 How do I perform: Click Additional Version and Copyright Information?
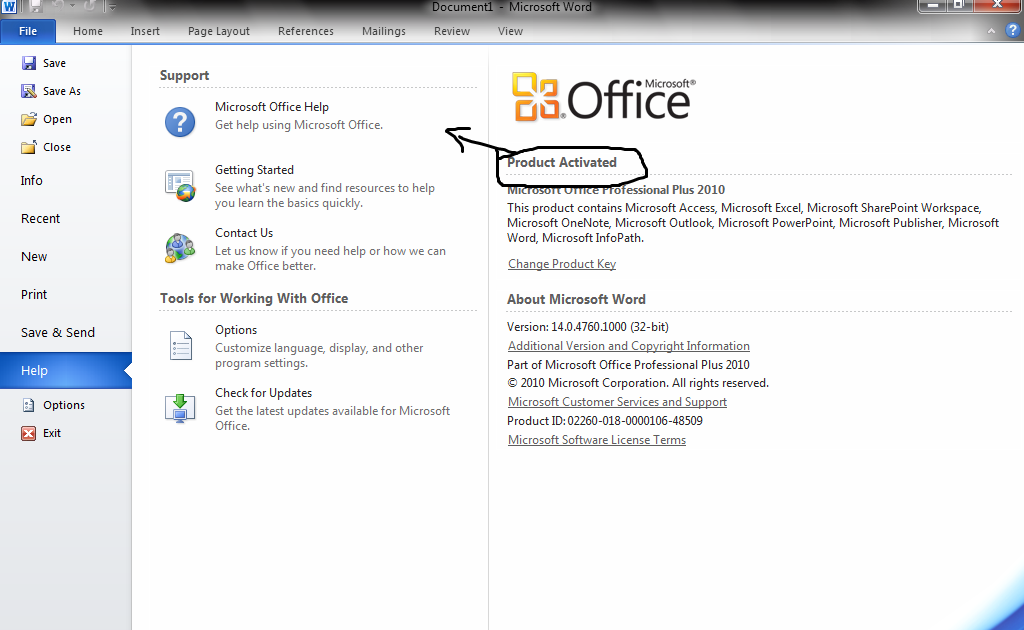point(628,345)
